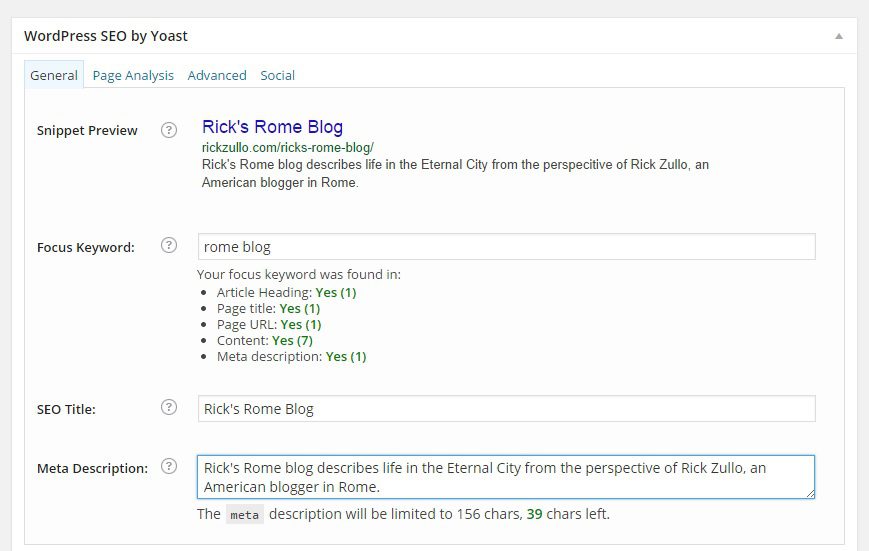The width and height of the screenshot is (869, 551).
Task: Open help icon for SEO Title
Action: 169,407
